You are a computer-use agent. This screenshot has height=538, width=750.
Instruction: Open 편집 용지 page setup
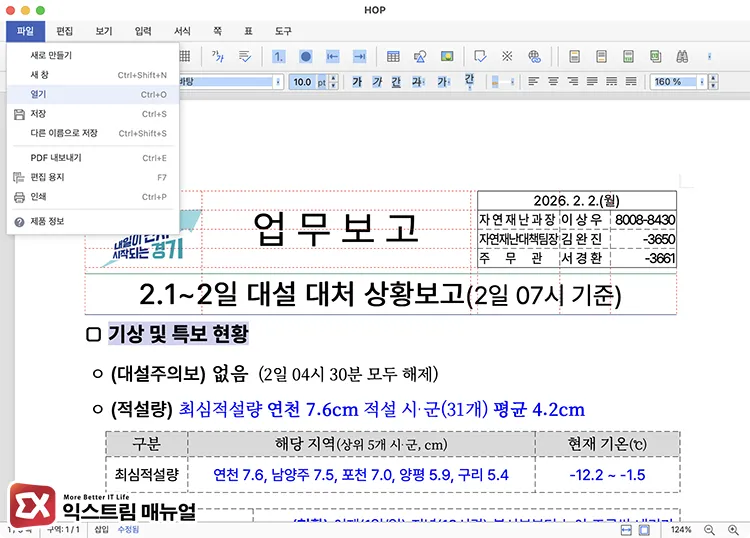[x=93, y=177]
